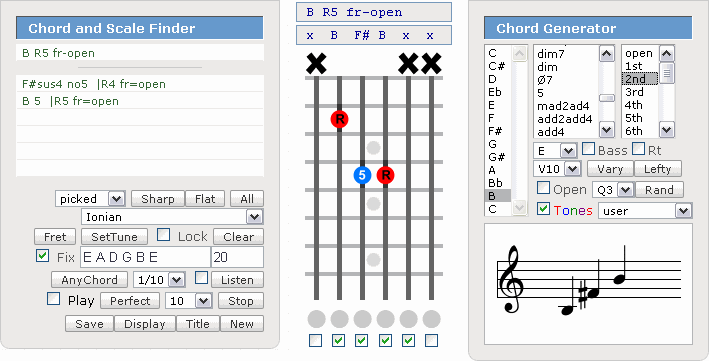Click the red R marker on A string
Viewport: 709px width, 361px height.
[x=339, y=119]
